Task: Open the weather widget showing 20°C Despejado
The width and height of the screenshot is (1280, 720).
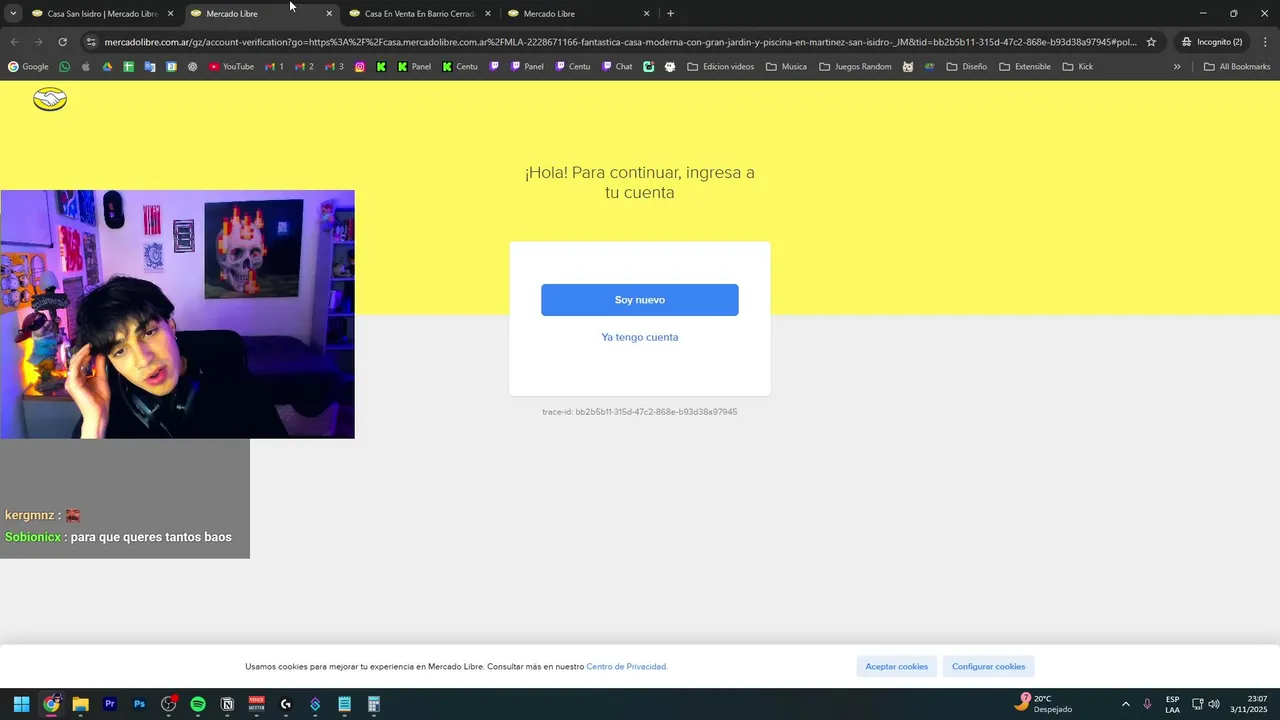Action: click(x=1043, y=704)
